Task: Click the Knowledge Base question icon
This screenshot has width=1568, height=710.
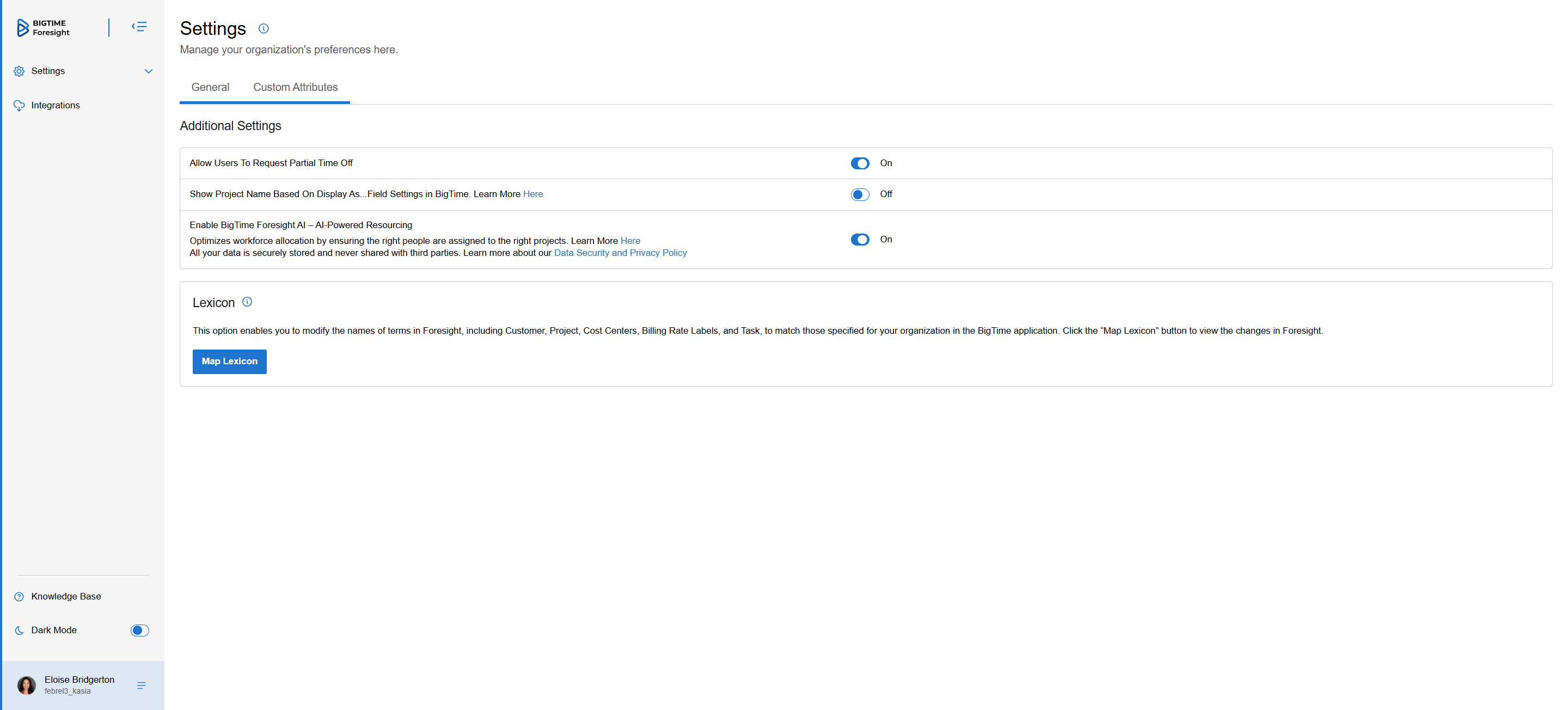Action: coord(20,597)
